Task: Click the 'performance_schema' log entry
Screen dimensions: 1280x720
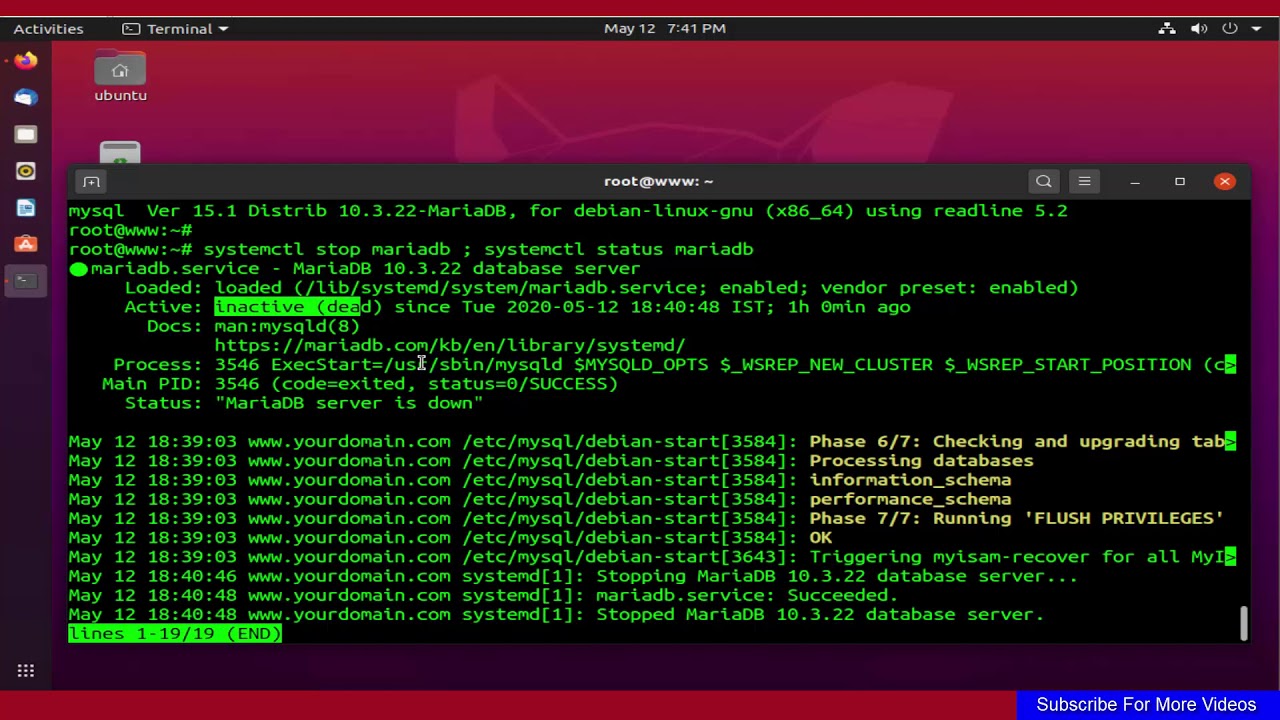Action: [x=910, y=499]
